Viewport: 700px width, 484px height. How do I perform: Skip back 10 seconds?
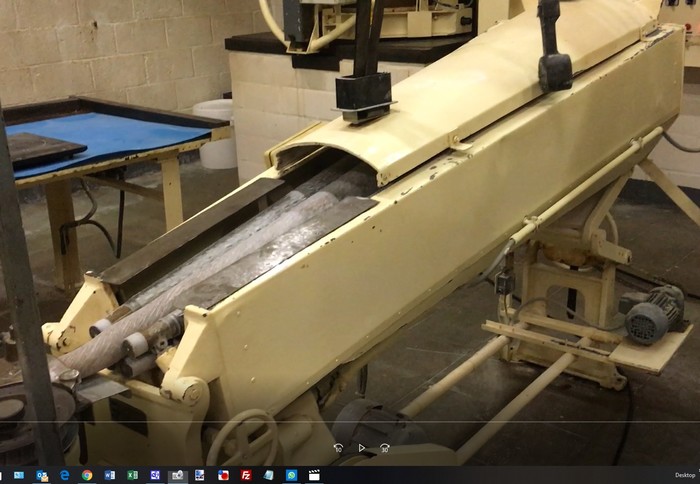pyautogui.click(x=338, y=448)
